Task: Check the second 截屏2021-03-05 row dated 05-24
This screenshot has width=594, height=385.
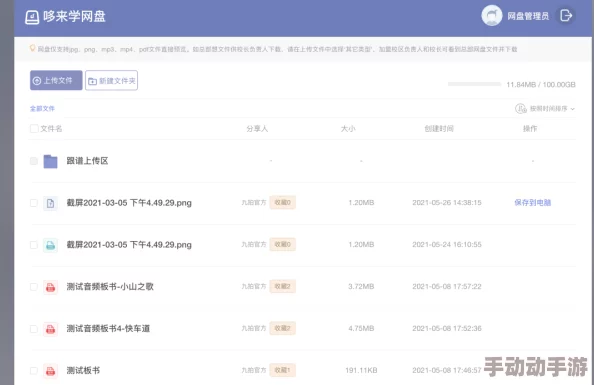Action: (x=34, y=245)
